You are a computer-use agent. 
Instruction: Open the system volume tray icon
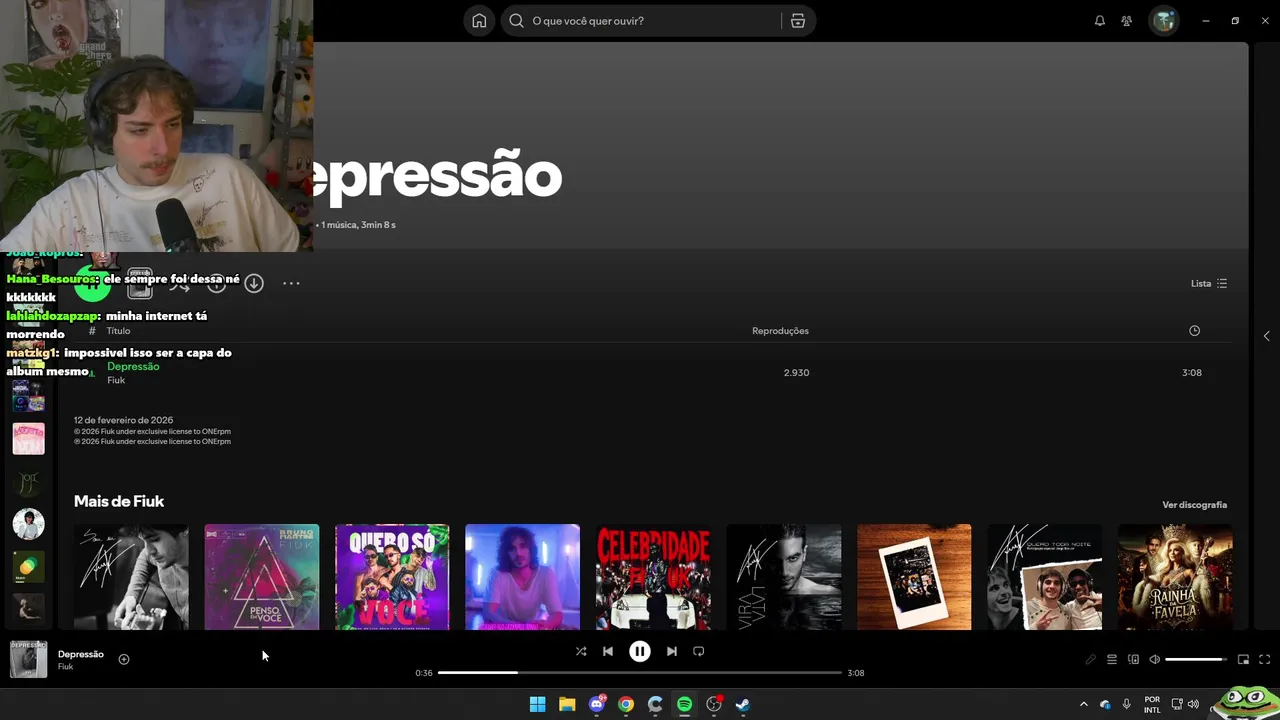1193,704
